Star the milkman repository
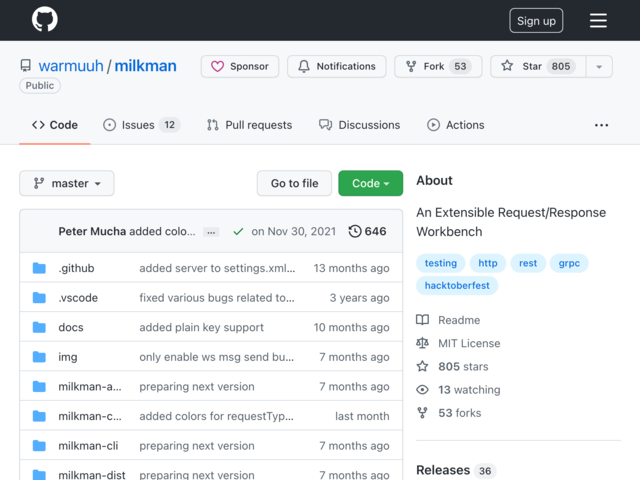 coord(538,66)
